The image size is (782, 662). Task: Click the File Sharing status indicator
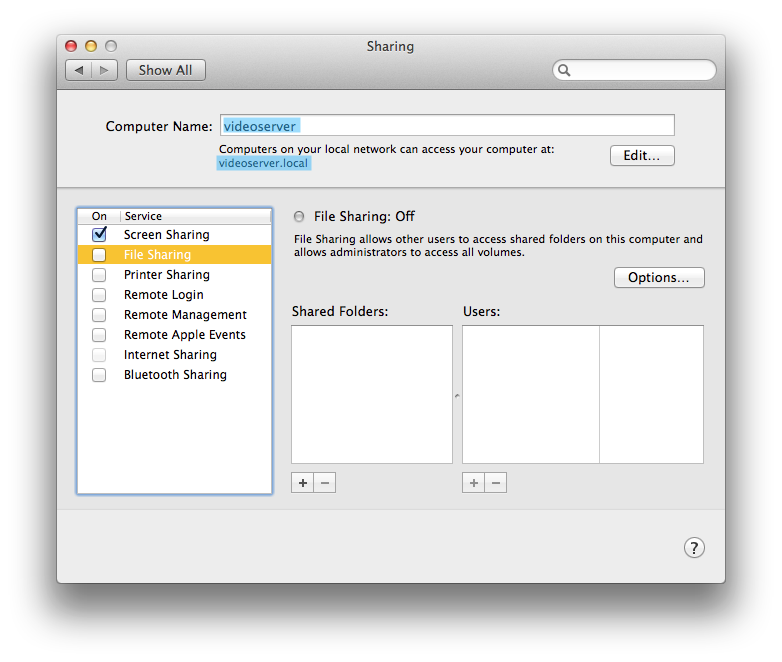299,217
